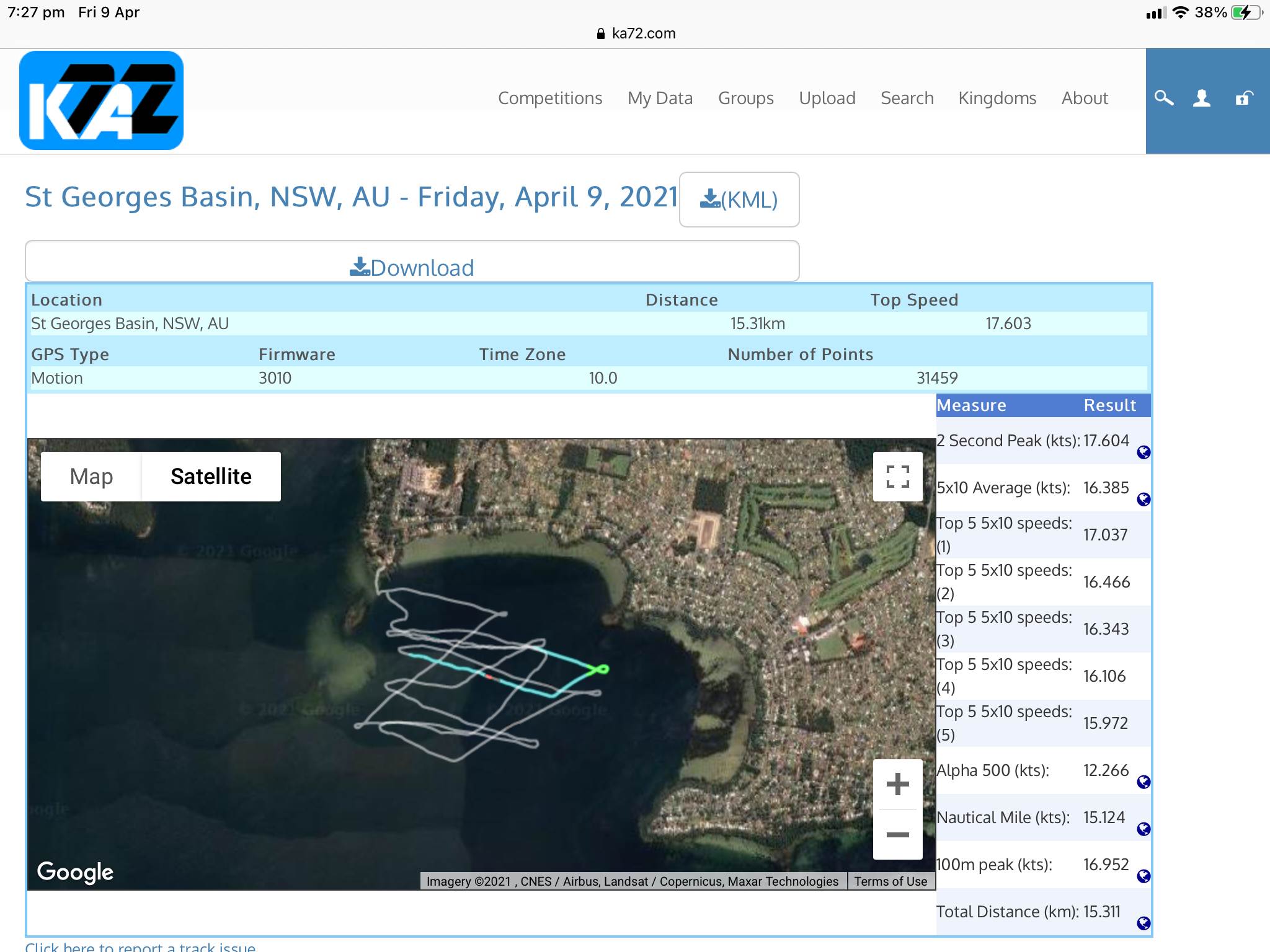Click globe icon next to 100m peak
The height and width of the screenshot is (952, 1270).
coord(1143,876)
